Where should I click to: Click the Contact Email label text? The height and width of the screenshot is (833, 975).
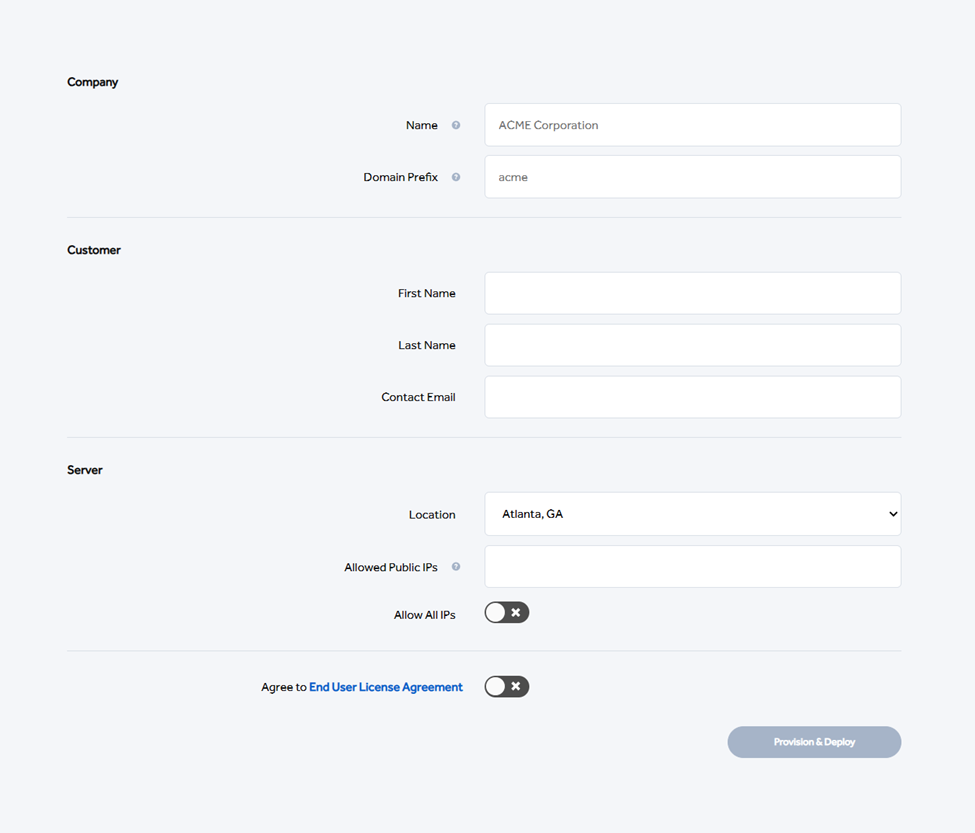(x=418, y=397)
